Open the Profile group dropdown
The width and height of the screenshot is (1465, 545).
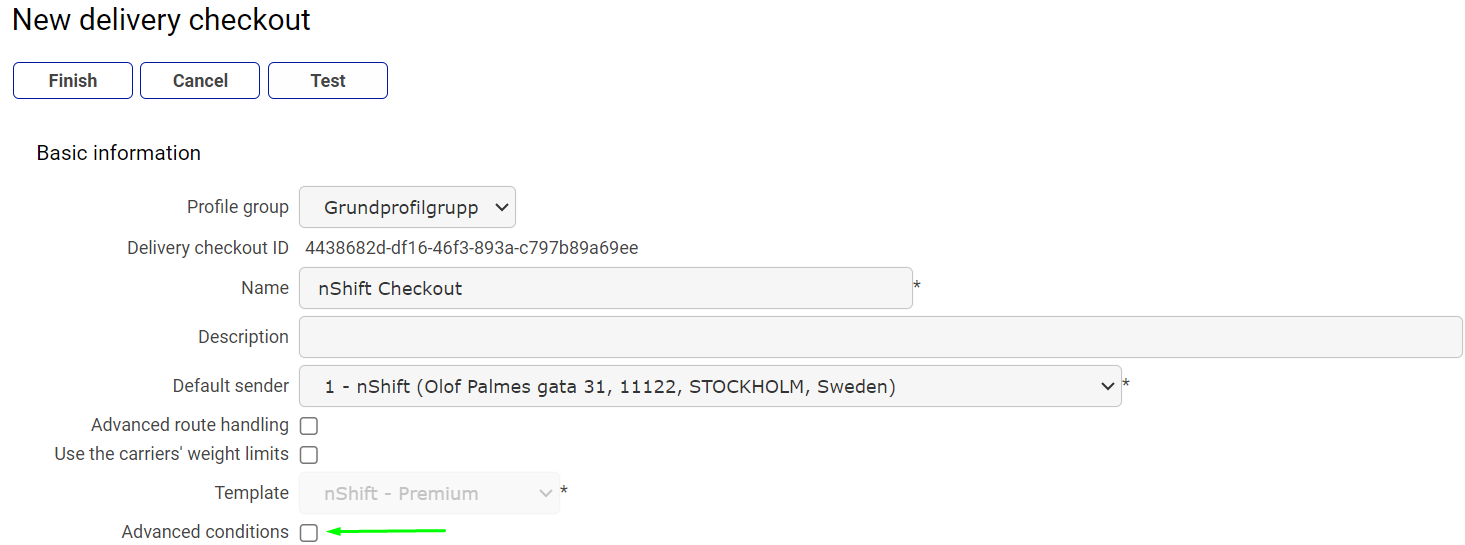407,208
